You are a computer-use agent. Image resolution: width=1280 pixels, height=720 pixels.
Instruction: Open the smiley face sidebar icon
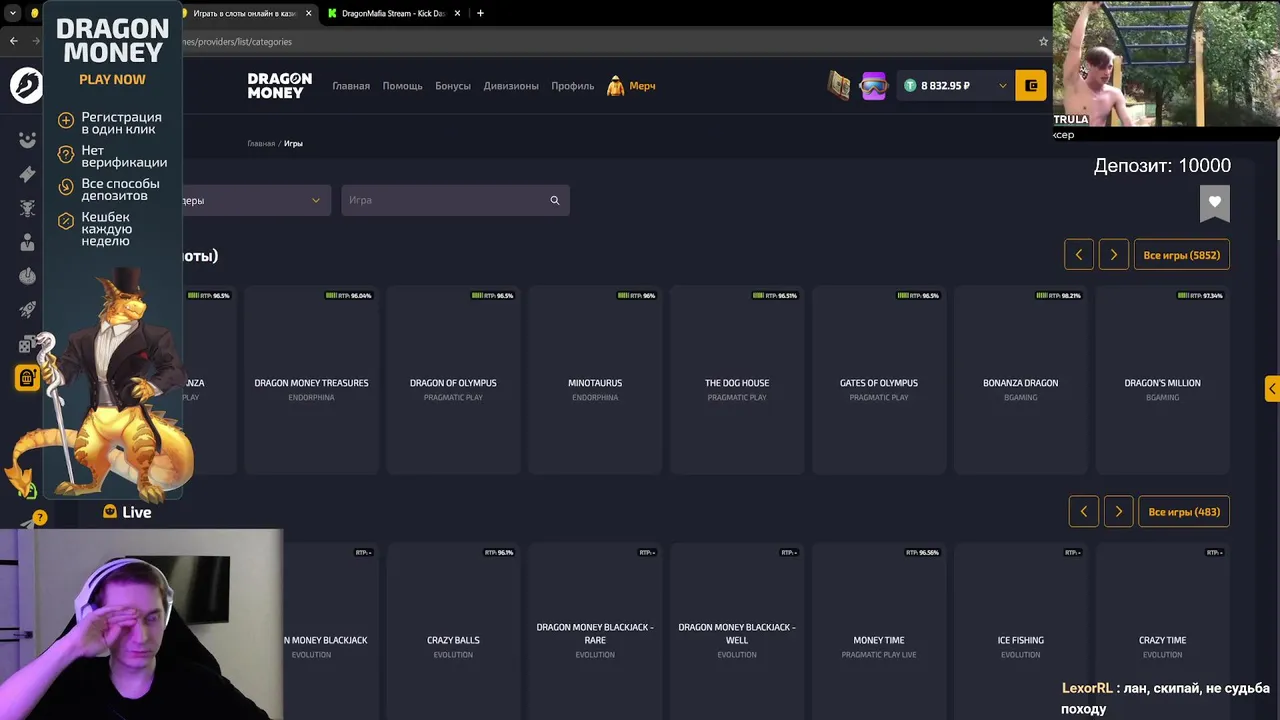(27, 140)
